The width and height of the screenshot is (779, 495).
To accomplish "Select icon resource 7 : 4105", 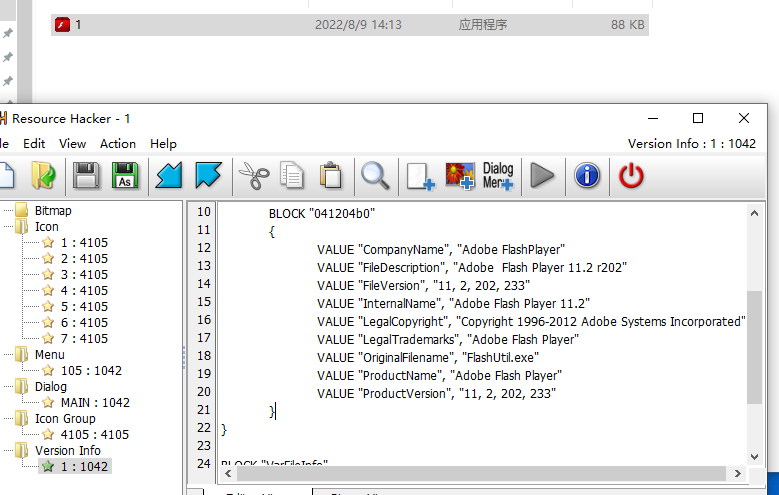I will click(84, 338).
